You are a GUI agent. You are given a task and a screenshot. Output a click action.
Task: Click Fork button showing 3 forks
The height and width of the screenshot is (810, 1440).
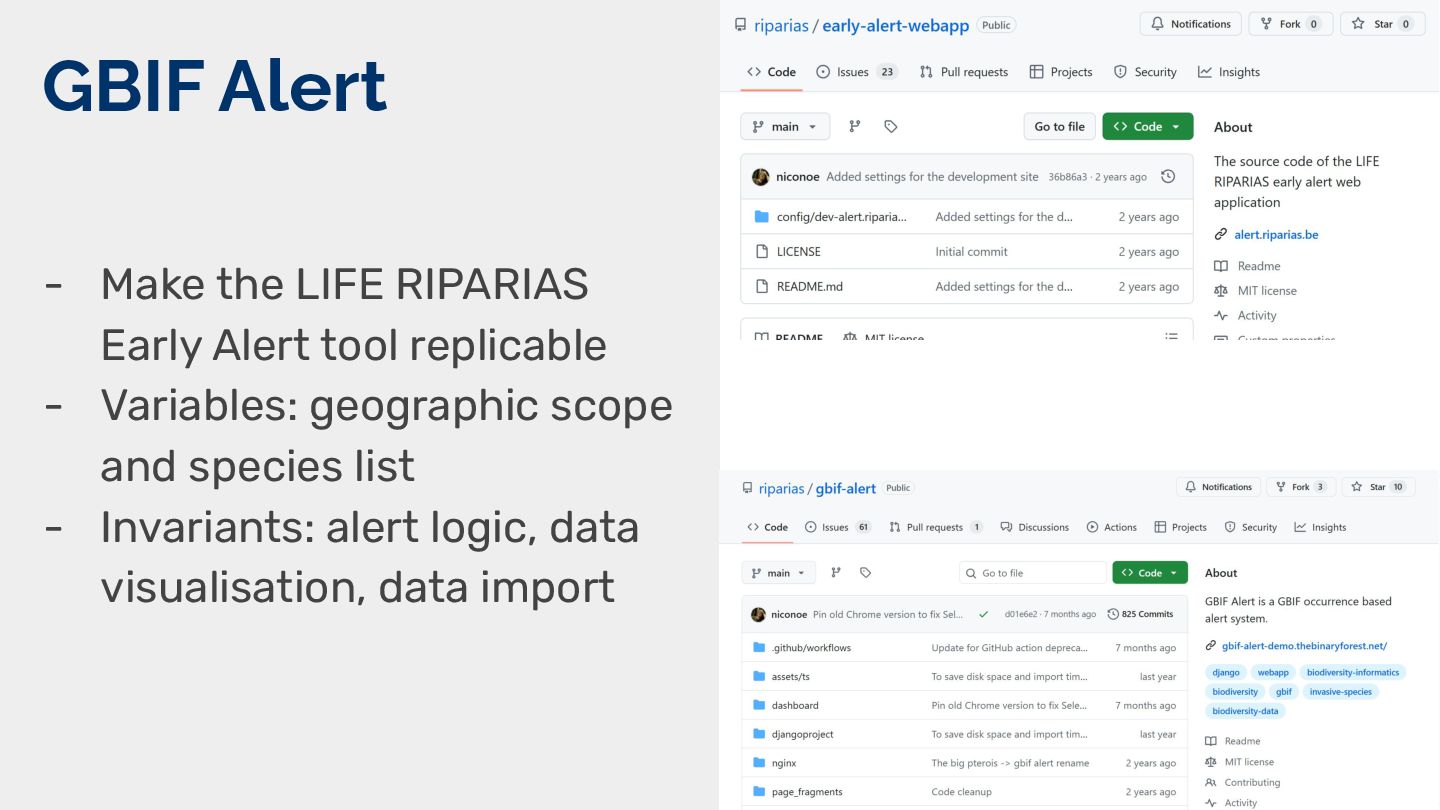point(1301,487)
